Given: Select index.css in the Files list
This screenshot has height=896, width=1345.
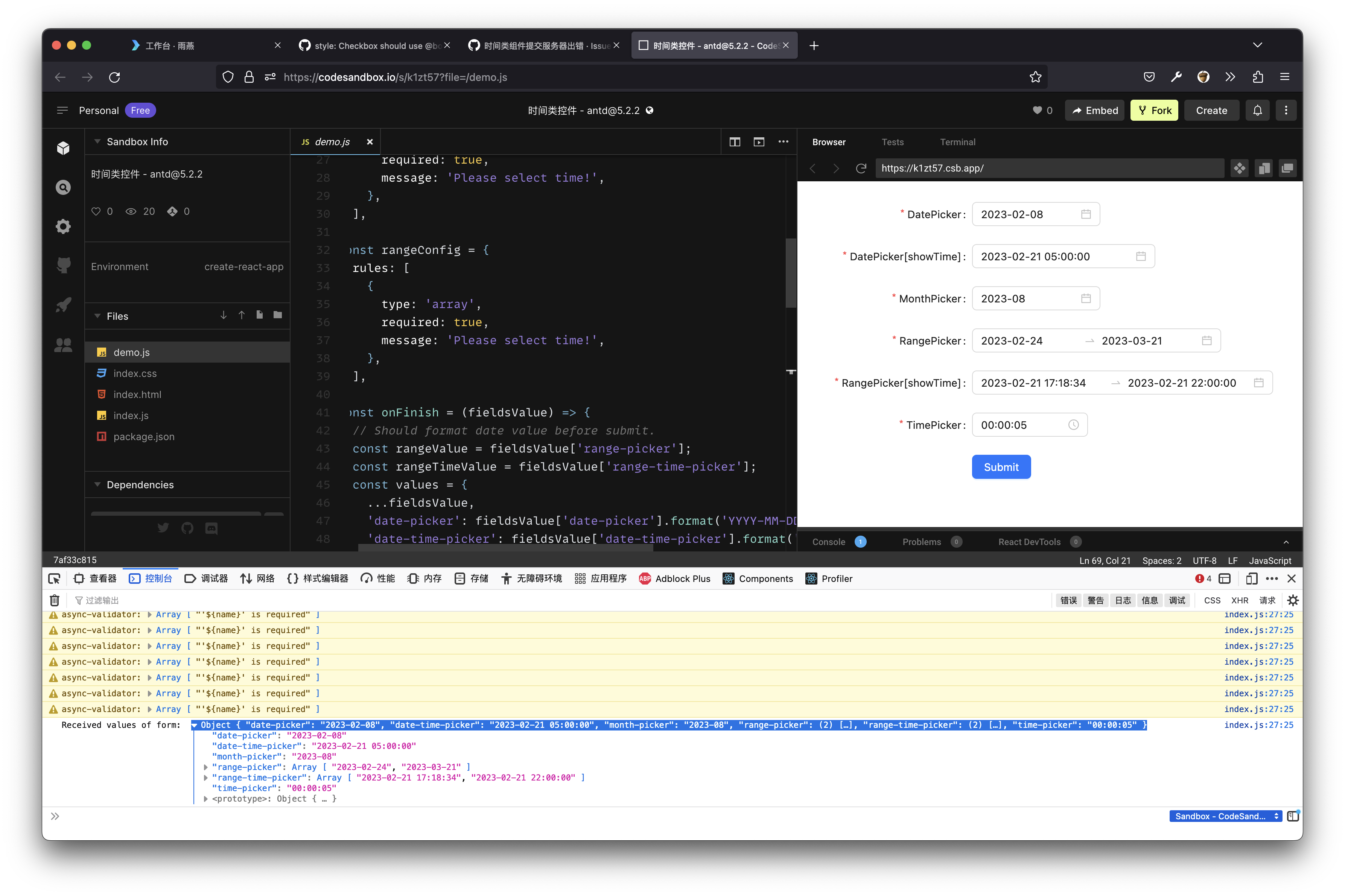Looking at the screenshot, I should tap(187, 373).
